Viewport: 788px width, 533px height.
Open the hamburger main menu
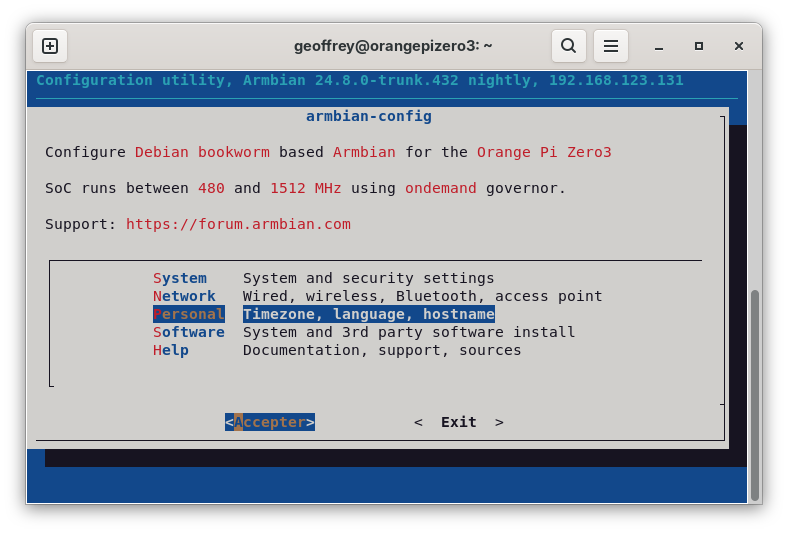(x=611, y=46)
